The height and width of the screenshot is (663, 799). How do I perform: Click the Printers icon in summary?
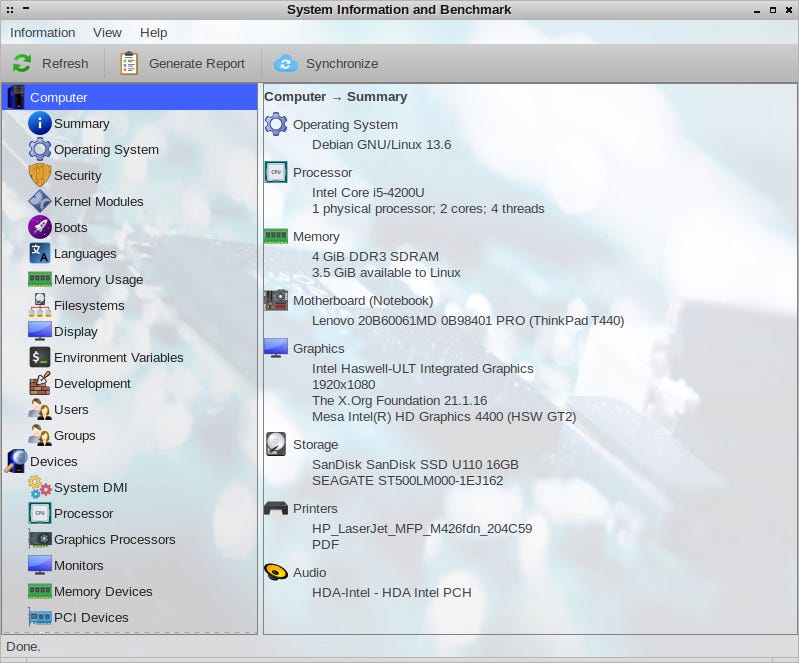pos(276,509)
